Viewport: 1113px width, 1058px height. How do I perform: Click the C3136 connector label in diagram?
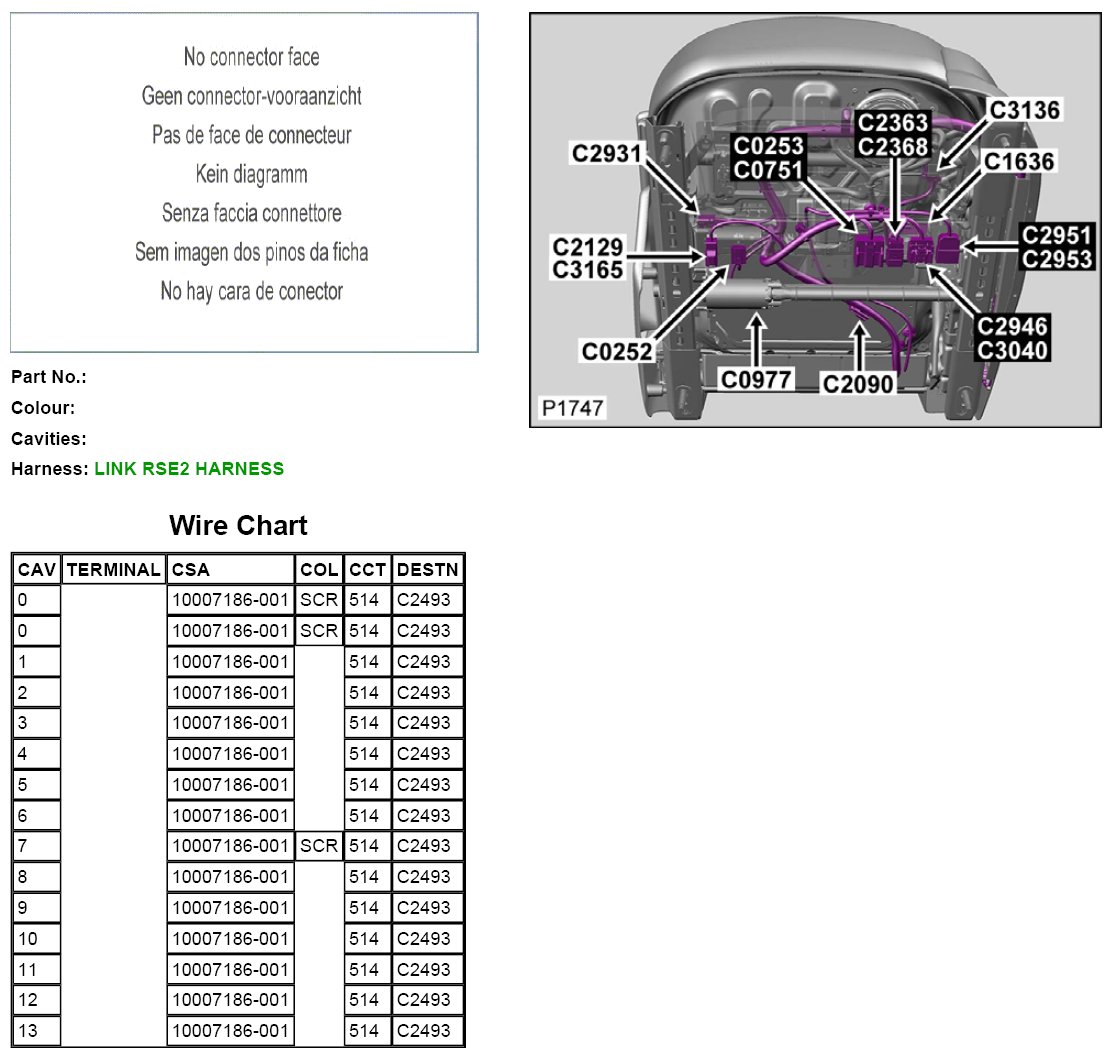click(1024, 109)
